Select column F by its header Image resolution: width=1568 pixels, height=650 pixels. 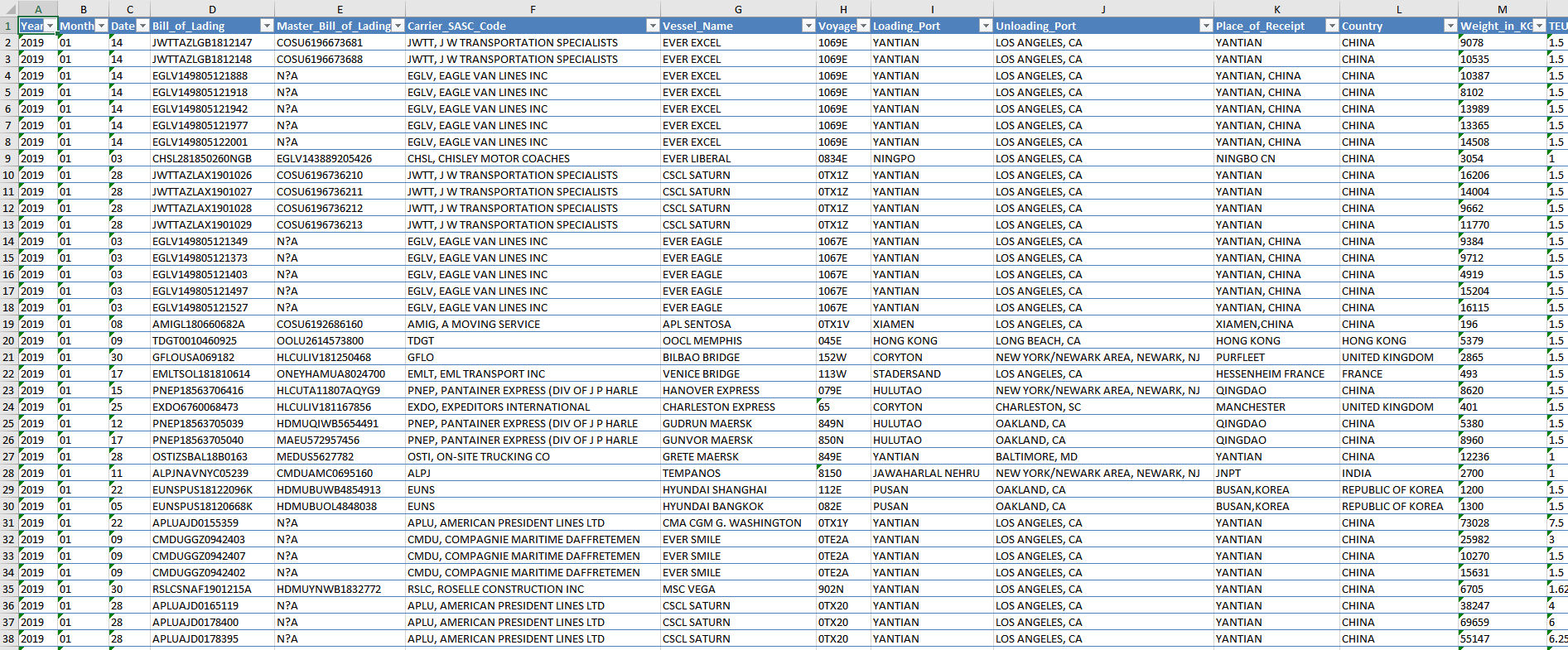[x=533, y=9]
